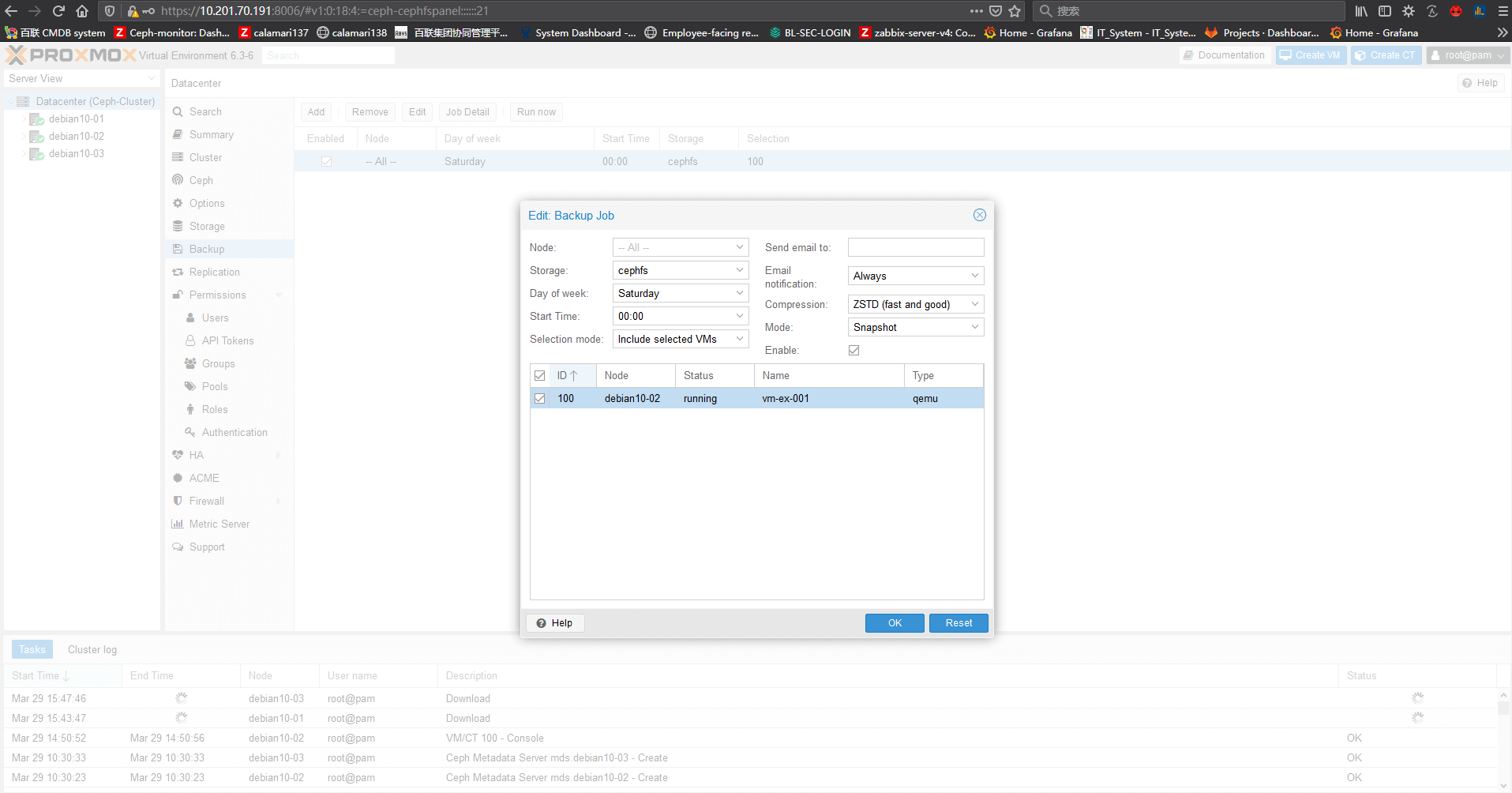Viewport: 1512px width, 793px height.
Task: Click the Run now toolbar button
Action: click(x=536, y=112)
